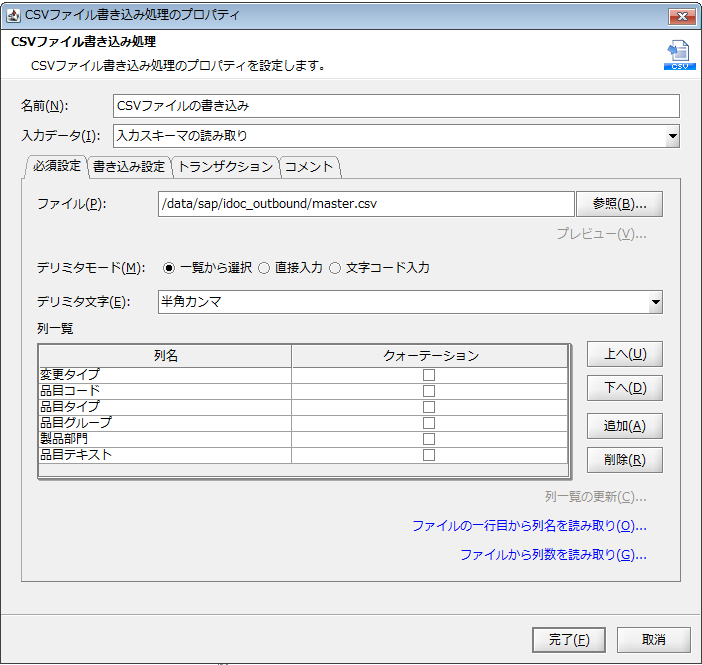Open the トランザクション tab
Viewport: 702px width, 665px height.
click(225, 167)
